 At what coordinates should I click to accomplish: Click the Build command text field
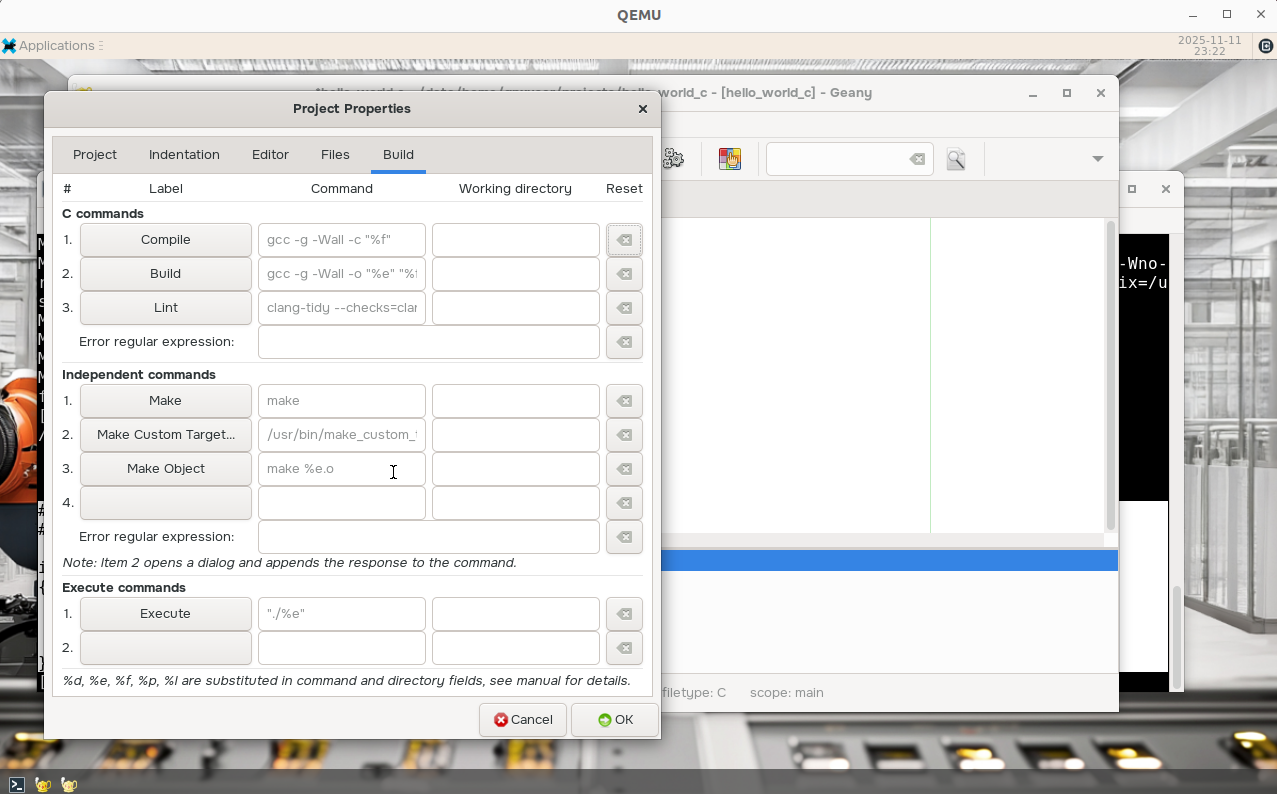(x=341, y=274)
